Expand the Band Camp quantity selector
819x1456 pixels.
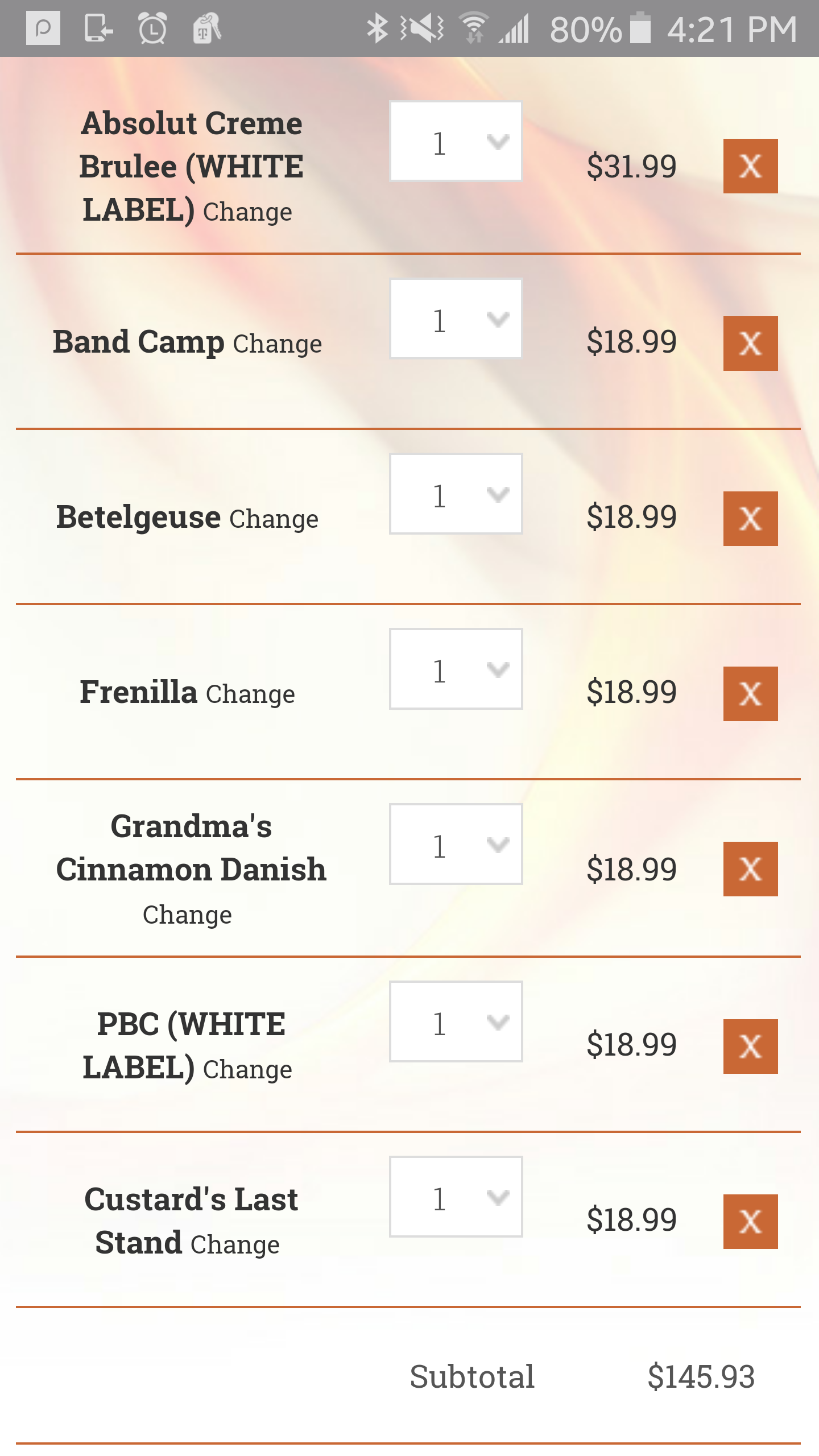tap(456, 318)
